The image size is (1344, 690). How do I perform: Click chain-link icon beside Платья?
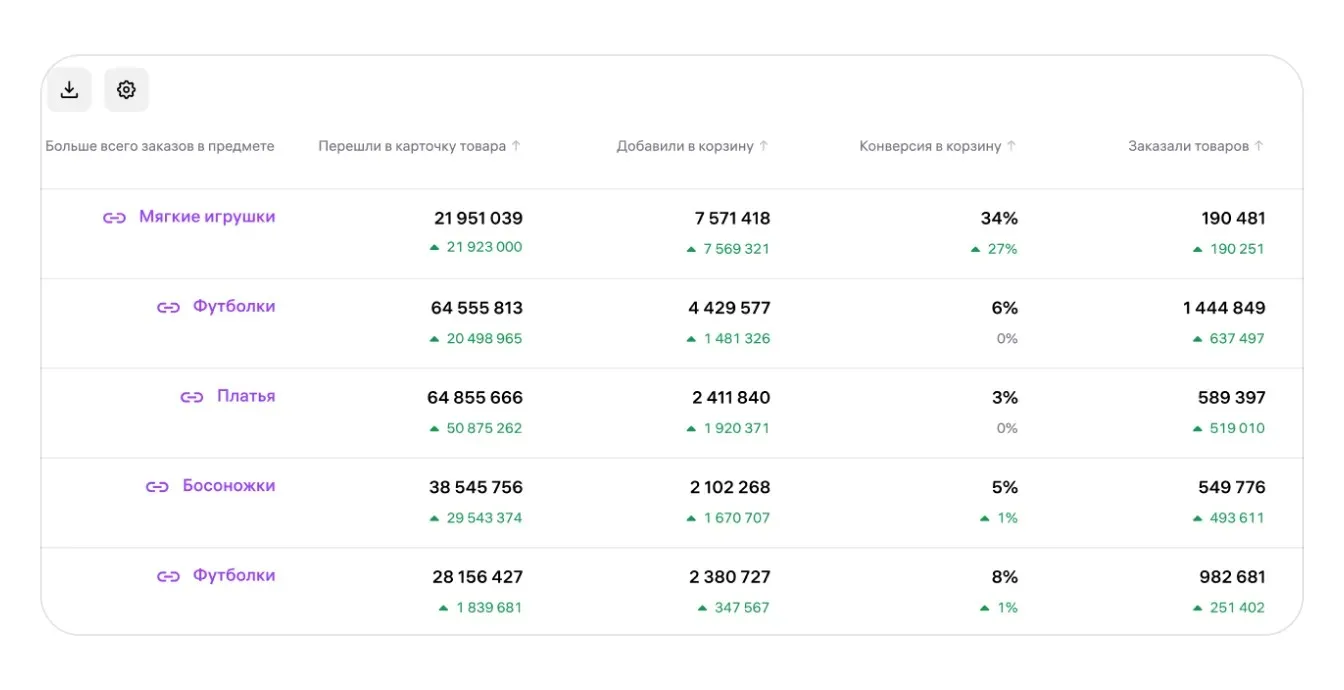pos(192,397)
